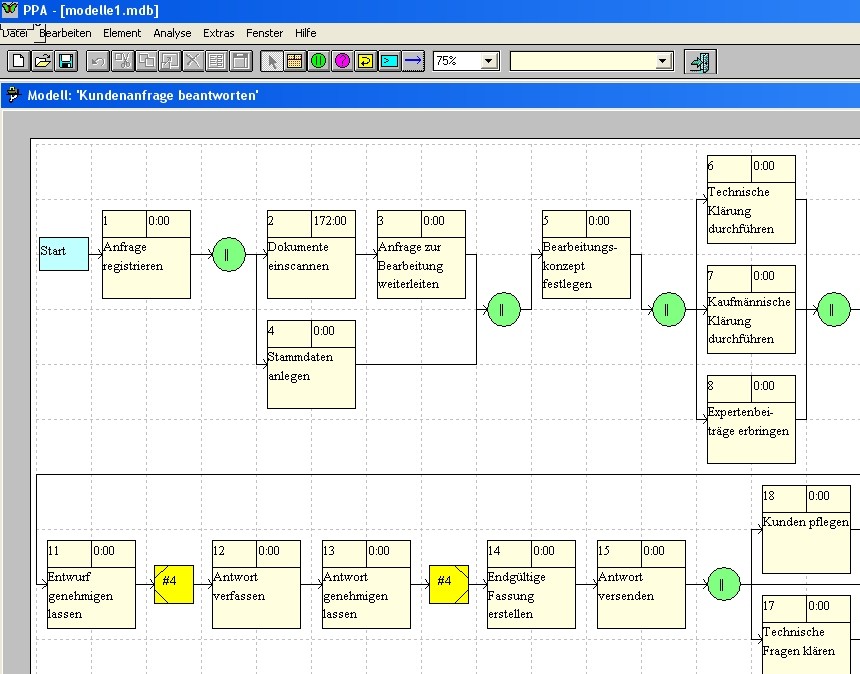Click the yellow #4 node after 'Entwurf genehmigen lassen'

click(x=174, y=583)
